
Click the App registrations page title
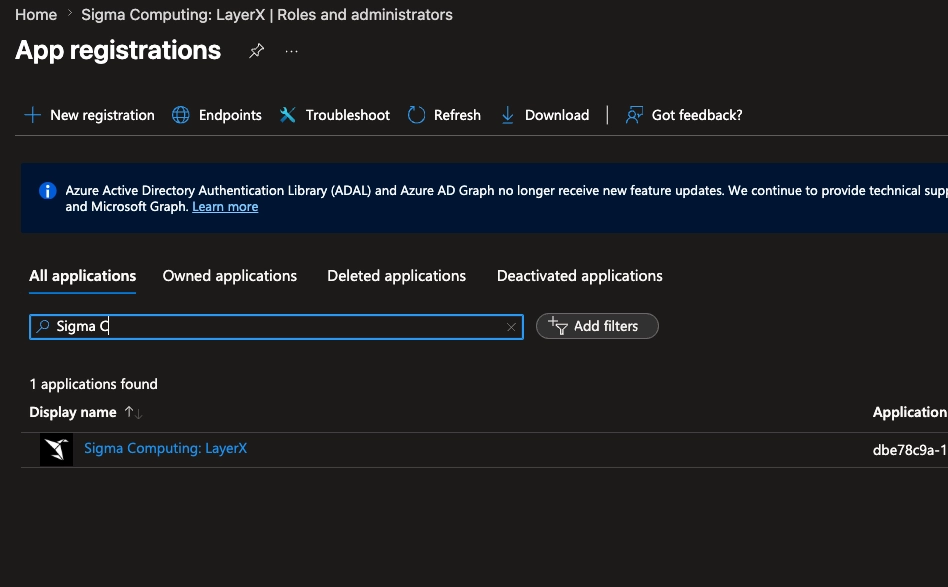tap(118, 50)
